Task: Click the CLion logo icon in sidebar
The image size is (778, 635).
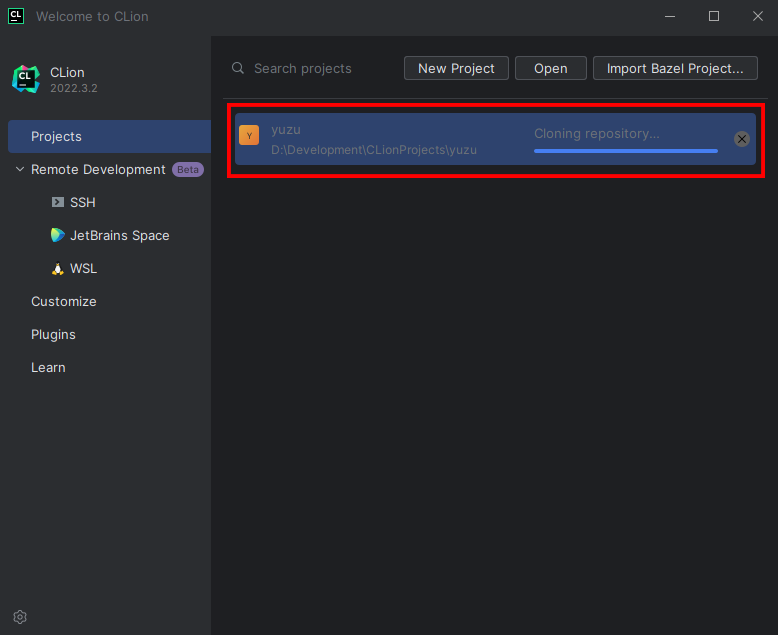Action: pyautogui.click(x=25, y=79)
